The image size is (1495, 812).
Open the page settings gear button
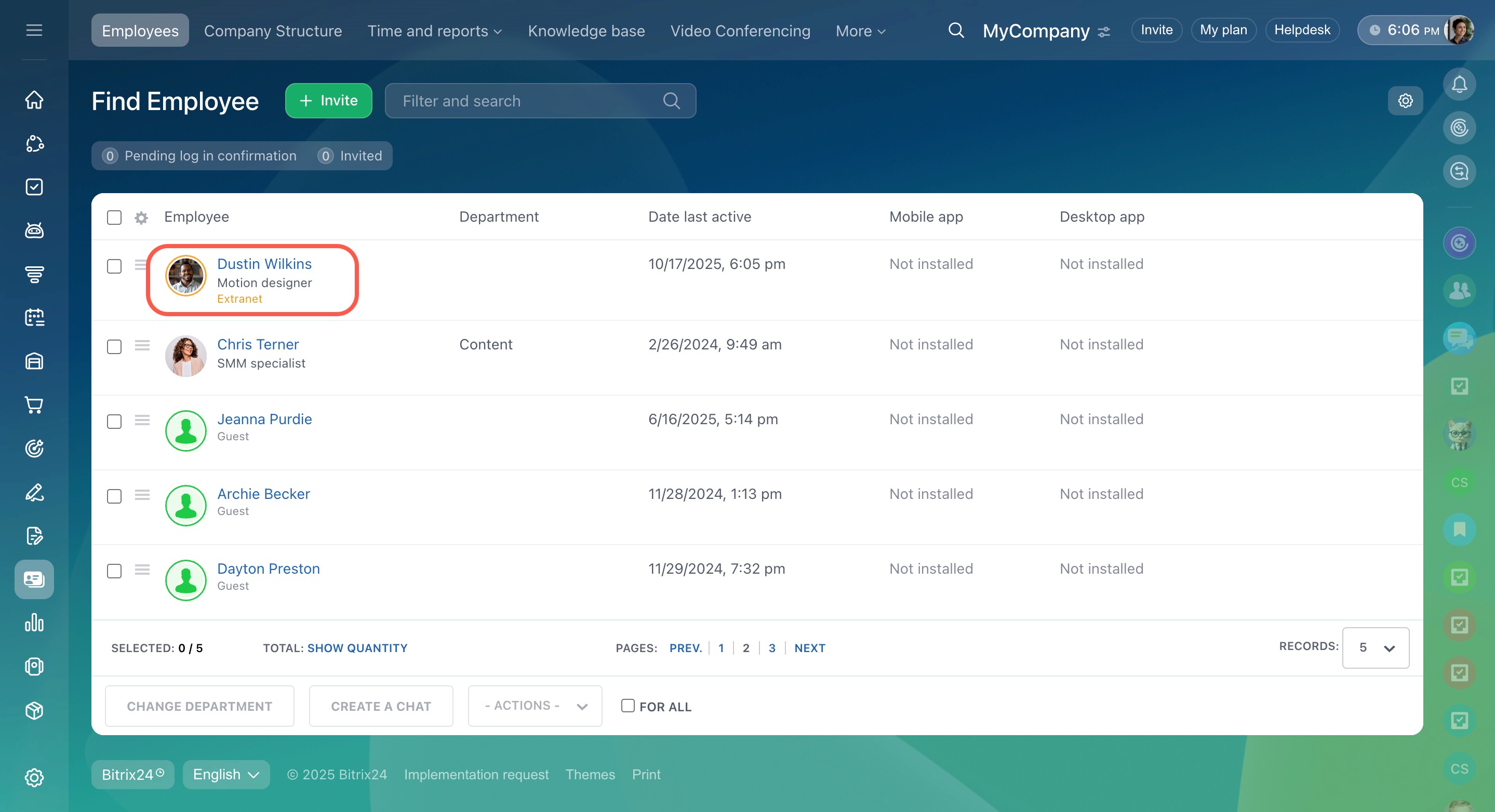(x=1405, y=101)
